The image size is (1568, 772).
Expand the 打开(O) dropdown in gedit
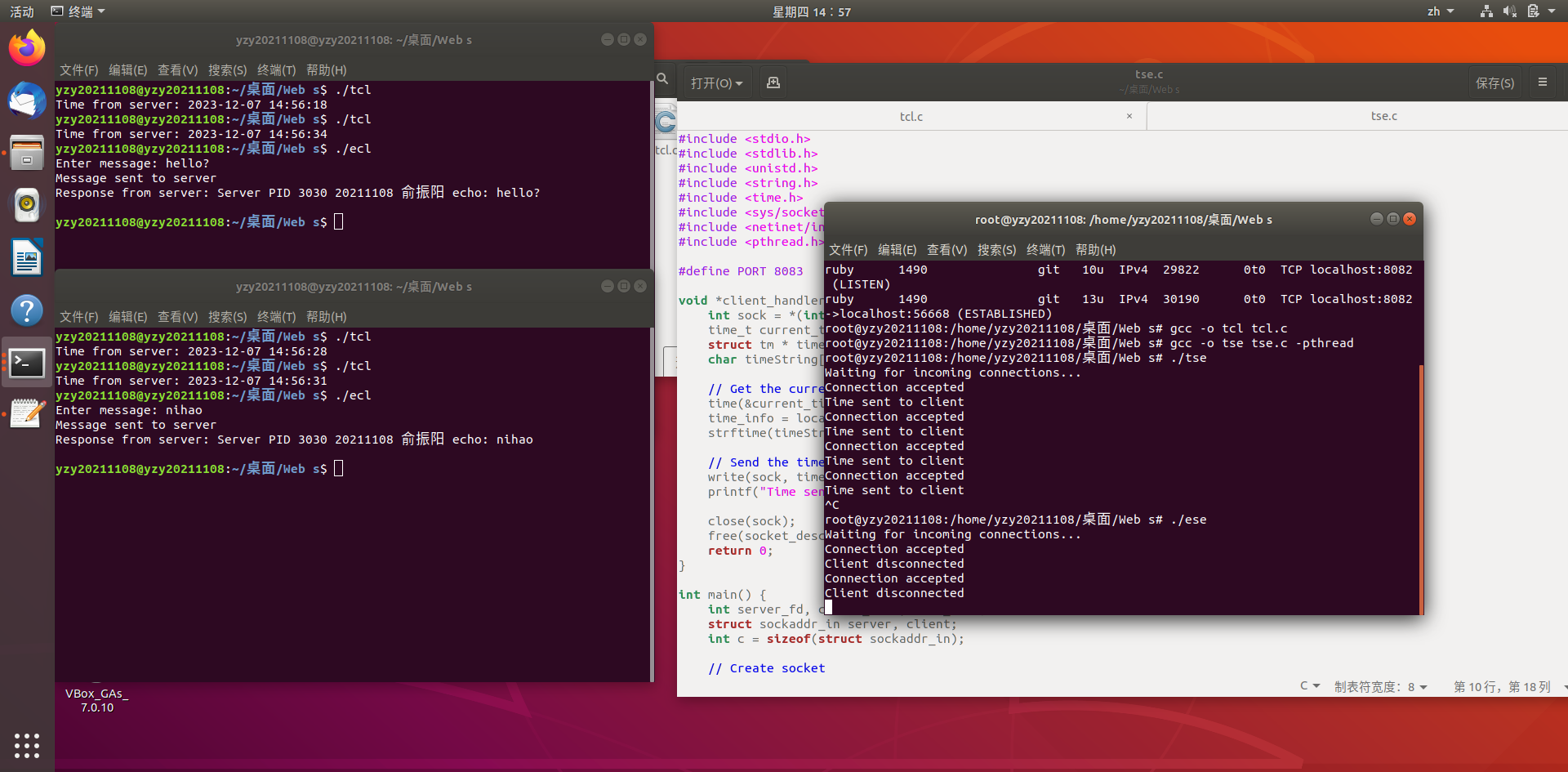(x=716, y=83)
